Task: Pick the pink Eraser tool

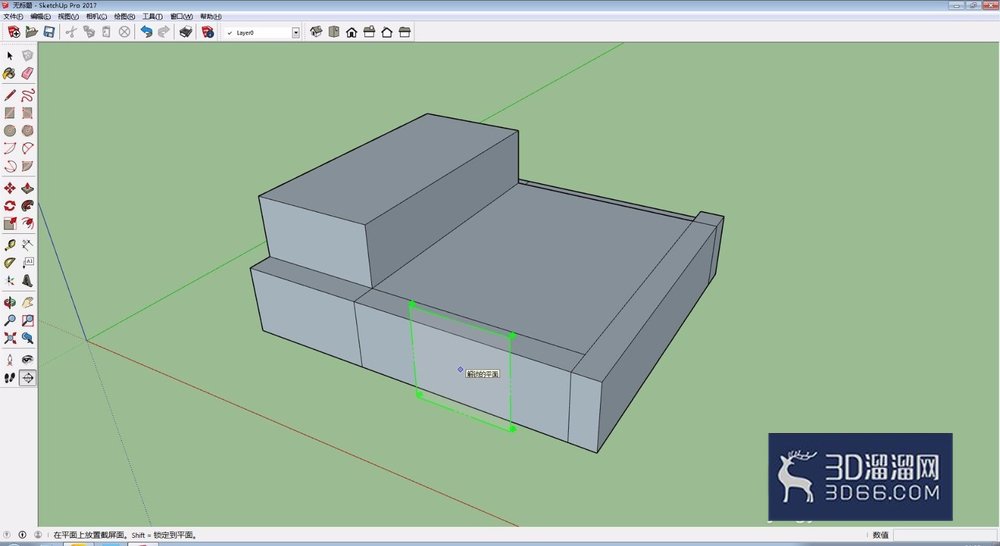Action: pos(27,73)
